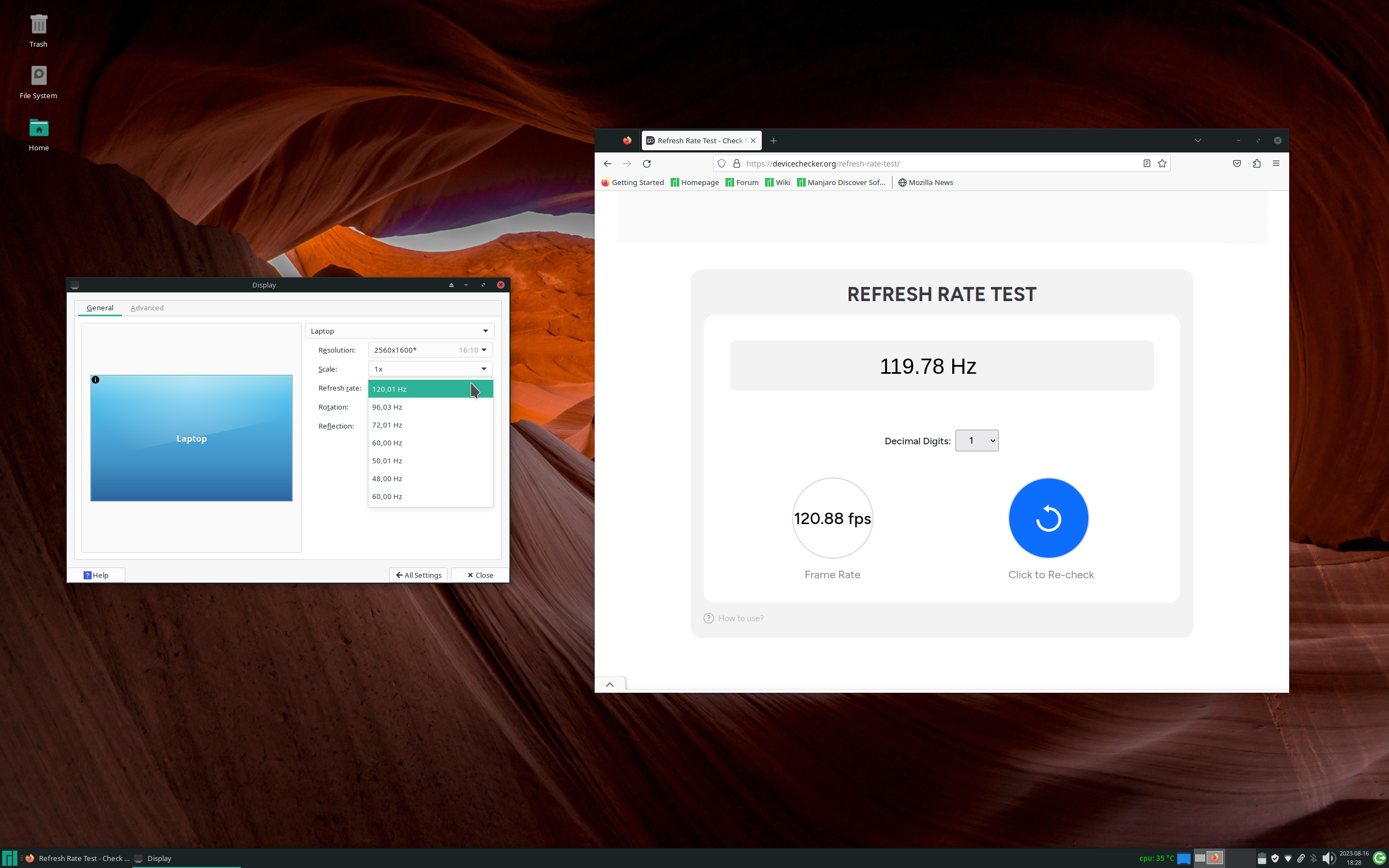Expand the Decimal Digits dropdown
The height and width of the screenshot is (868, 1389).
coord(976,441)
